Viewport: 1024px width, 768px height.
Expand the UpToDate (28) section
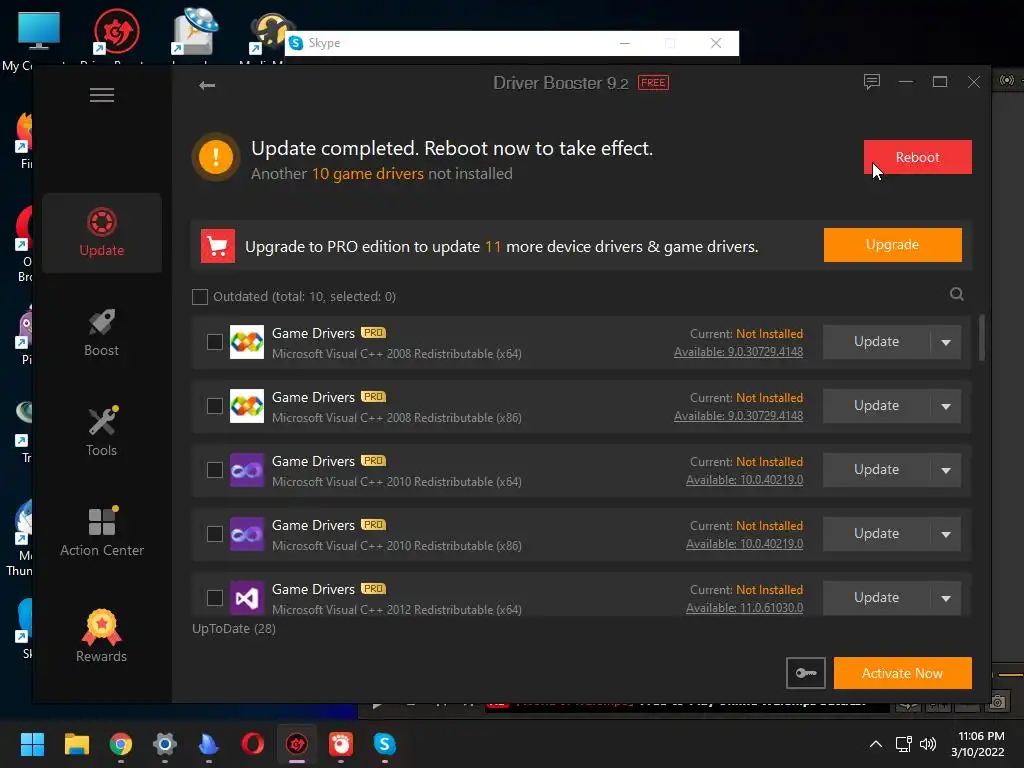coord(234,629)
